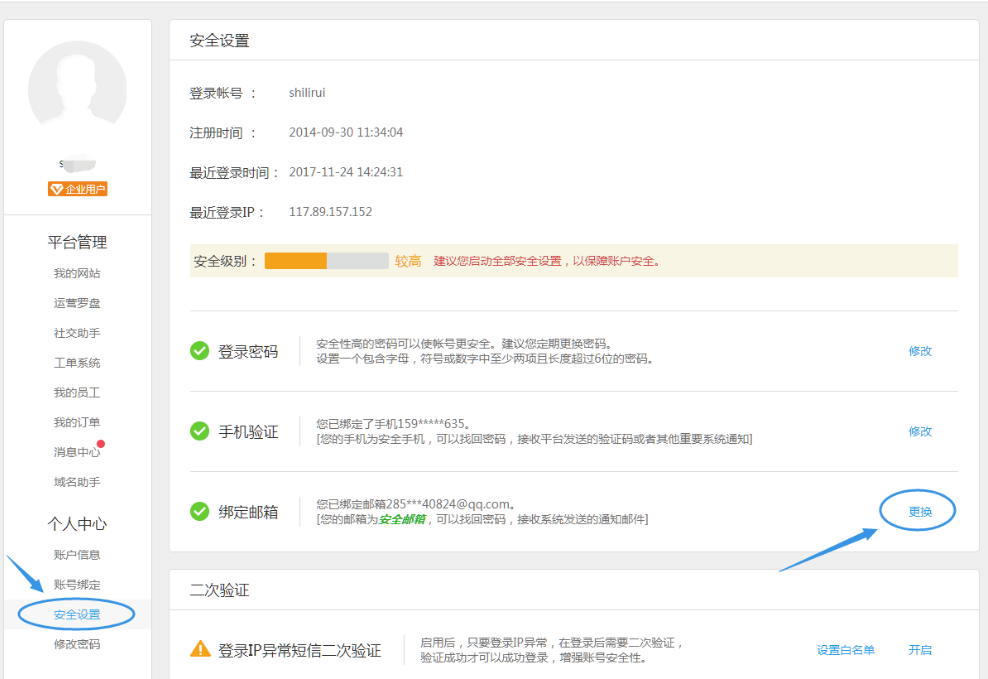Enable 登录IP异常短信二次验证 via 开启
The width and height of the screenshot is (988, 679).
(x=920, y=649)
